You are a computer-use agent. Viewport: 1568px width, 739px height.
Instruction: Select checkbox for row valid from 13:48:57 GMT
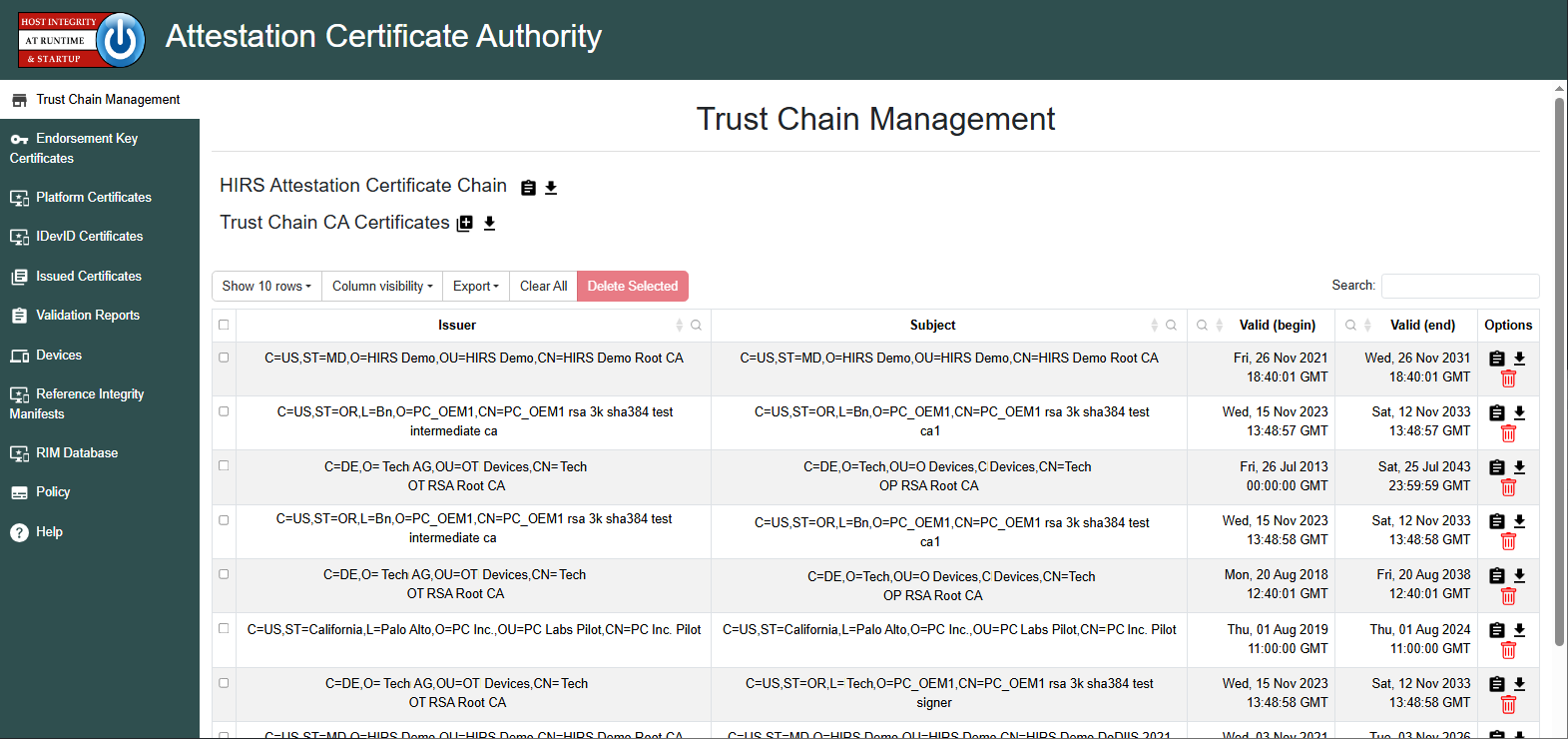pos(224,411)
